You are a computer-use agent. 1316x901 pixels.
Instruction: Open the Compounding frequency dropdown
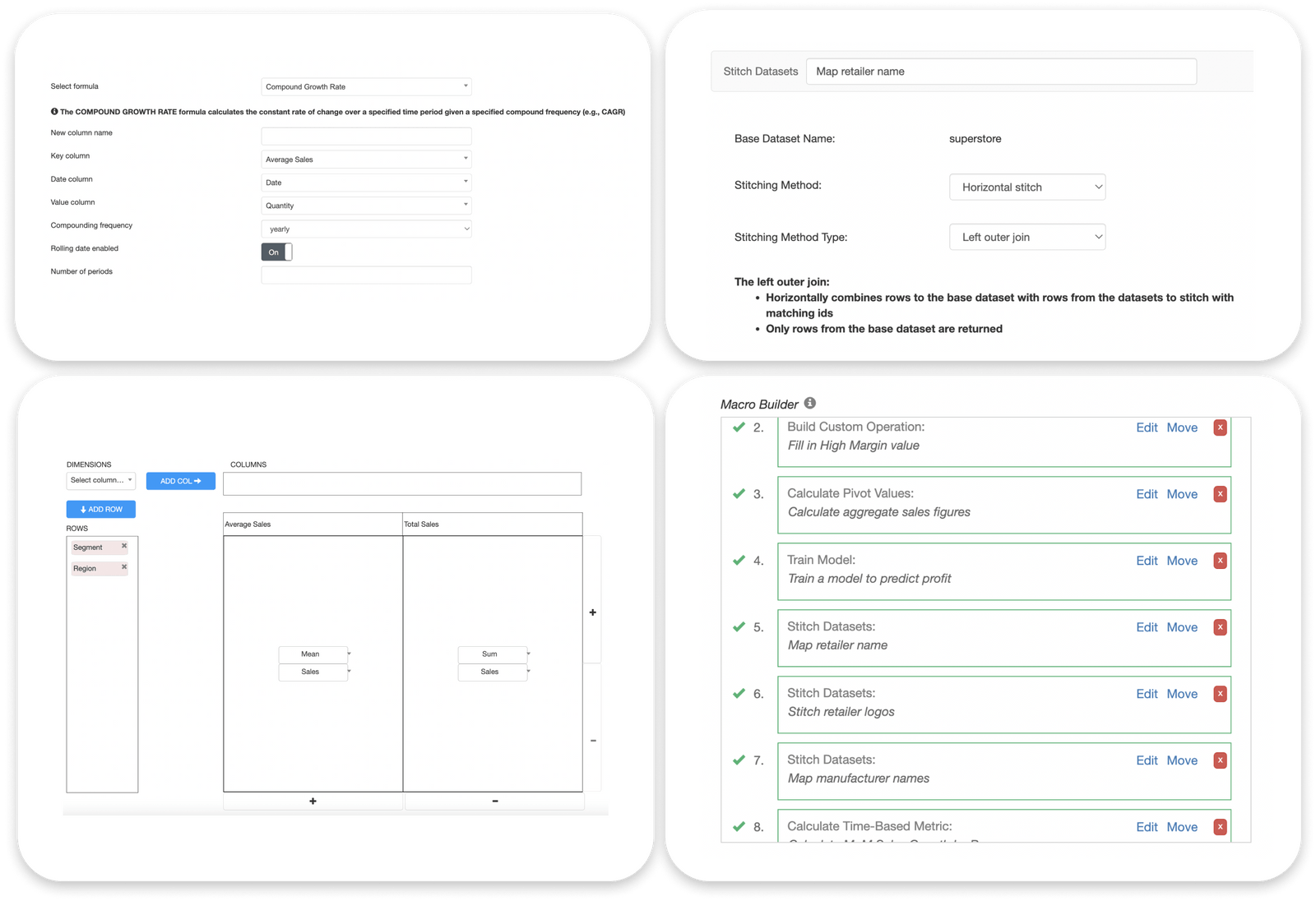pos(366,229)
